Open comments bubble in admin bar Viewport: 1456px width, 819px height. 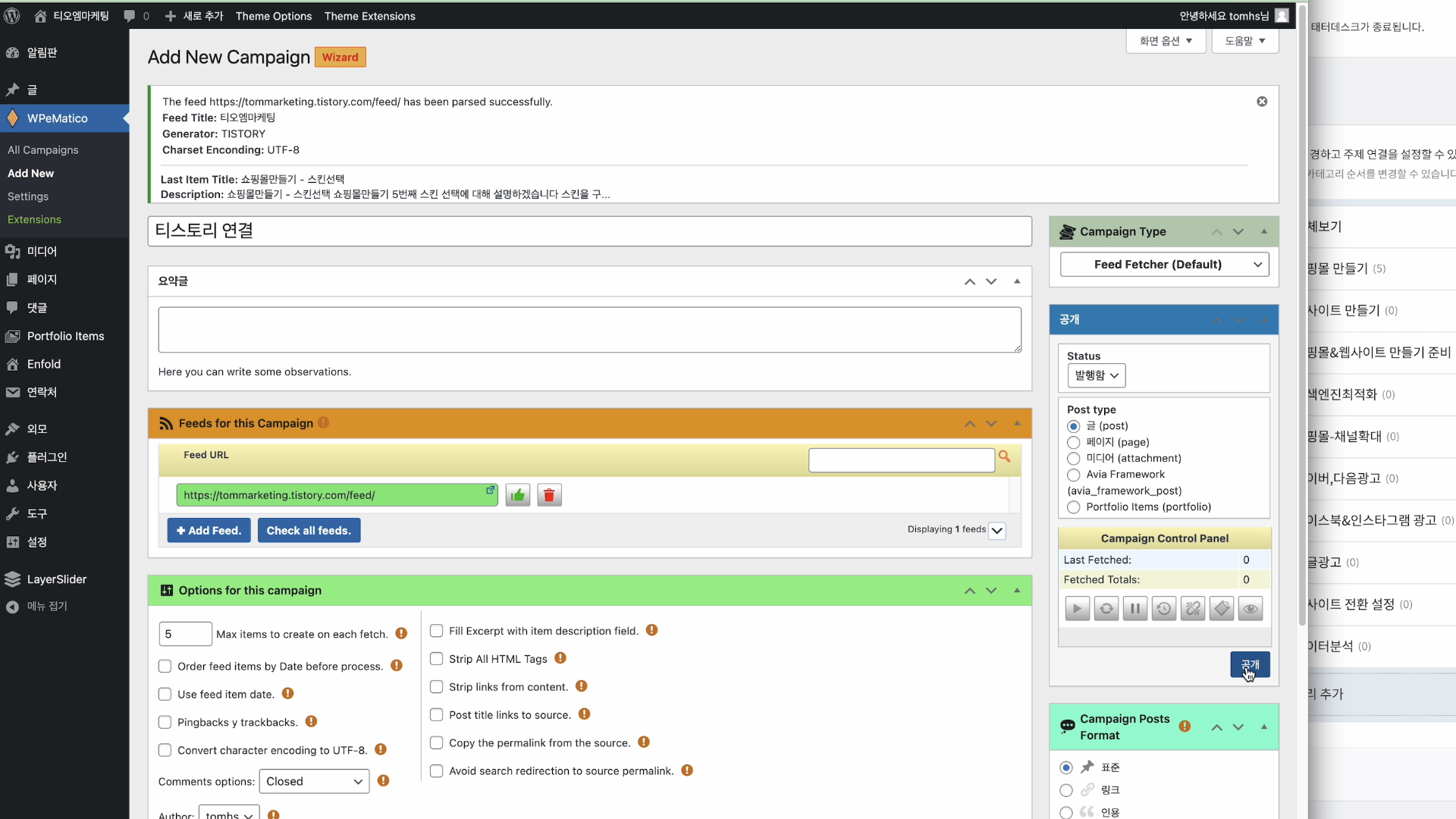(x=136, y=16)
